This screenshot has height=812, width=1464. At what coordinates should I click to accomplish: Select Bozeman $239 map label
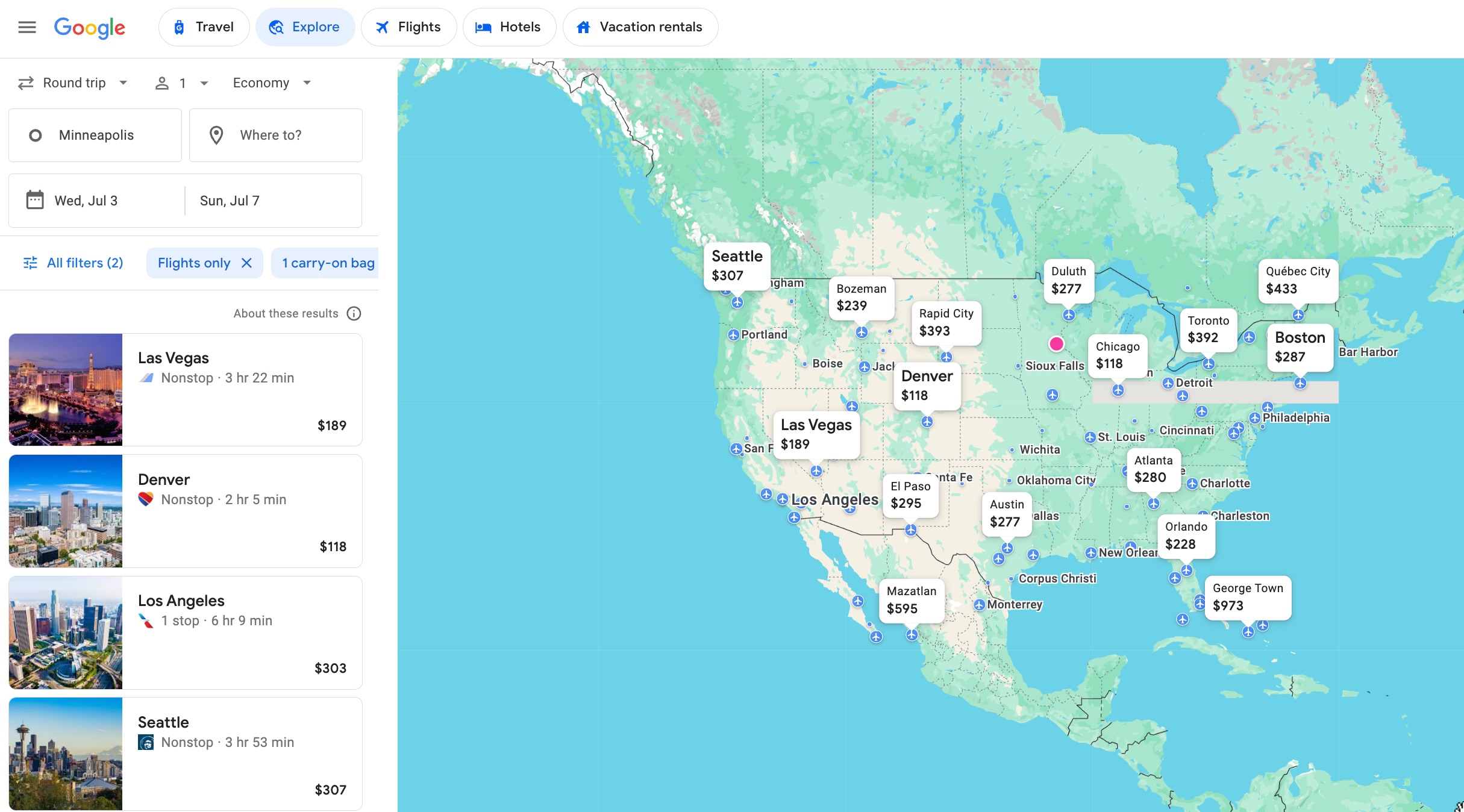click(862, 297)
